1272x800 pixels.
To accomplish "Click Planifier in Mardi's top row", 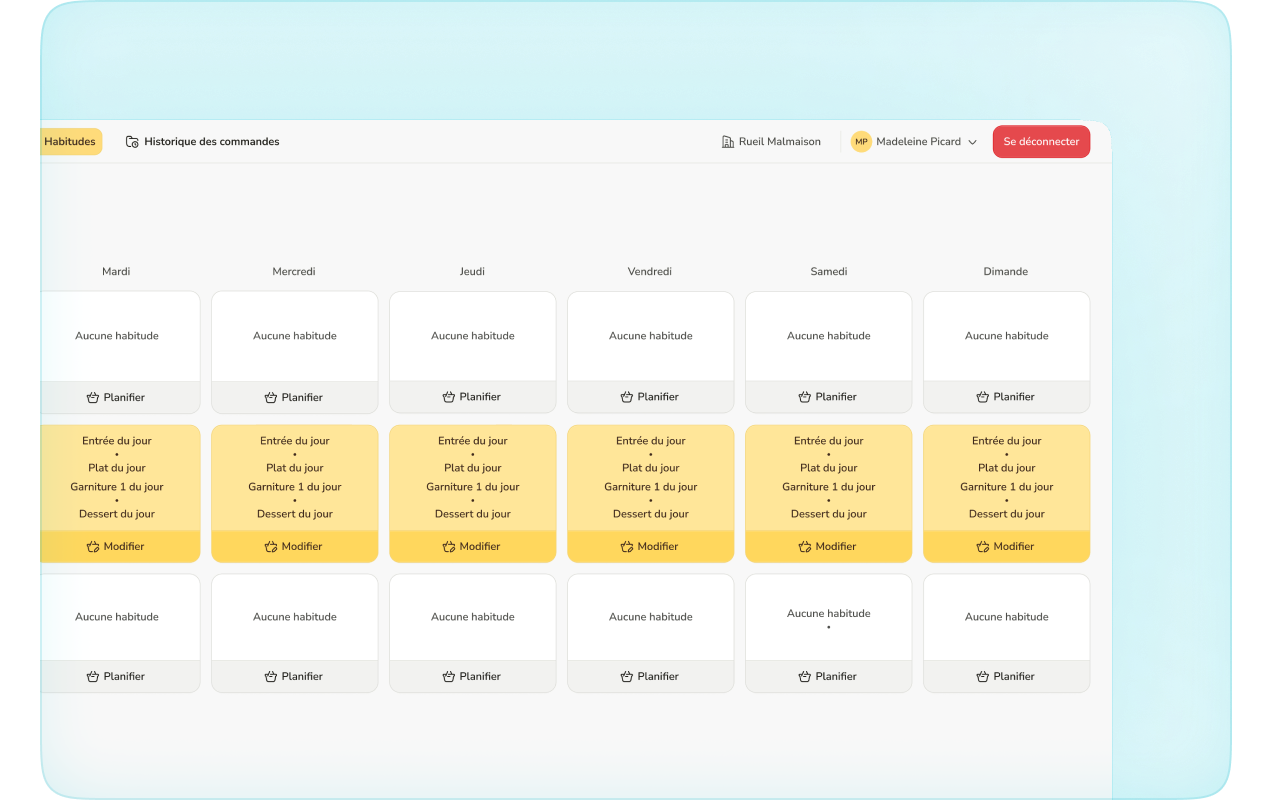I will tap(116, 398).
